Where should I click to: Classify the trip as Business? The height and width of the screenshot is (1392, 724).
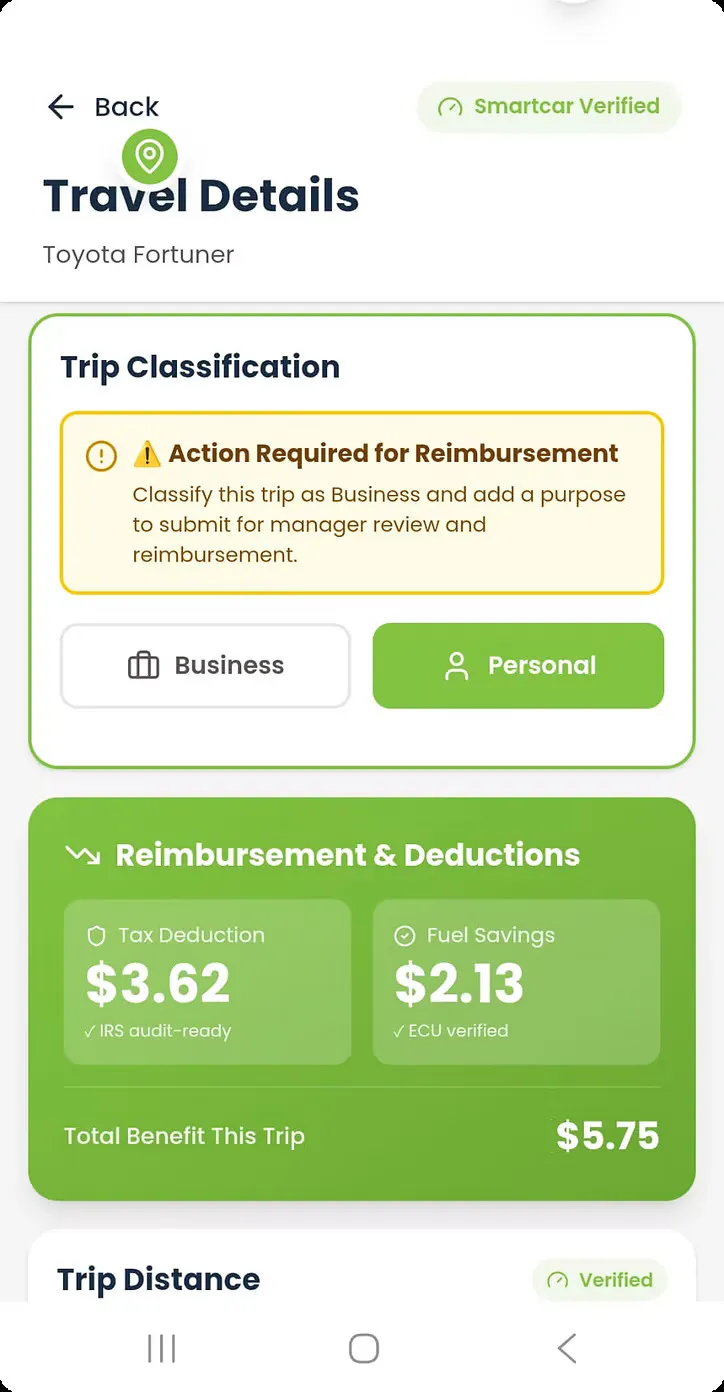pyautogui.click(x=205, y=666)
